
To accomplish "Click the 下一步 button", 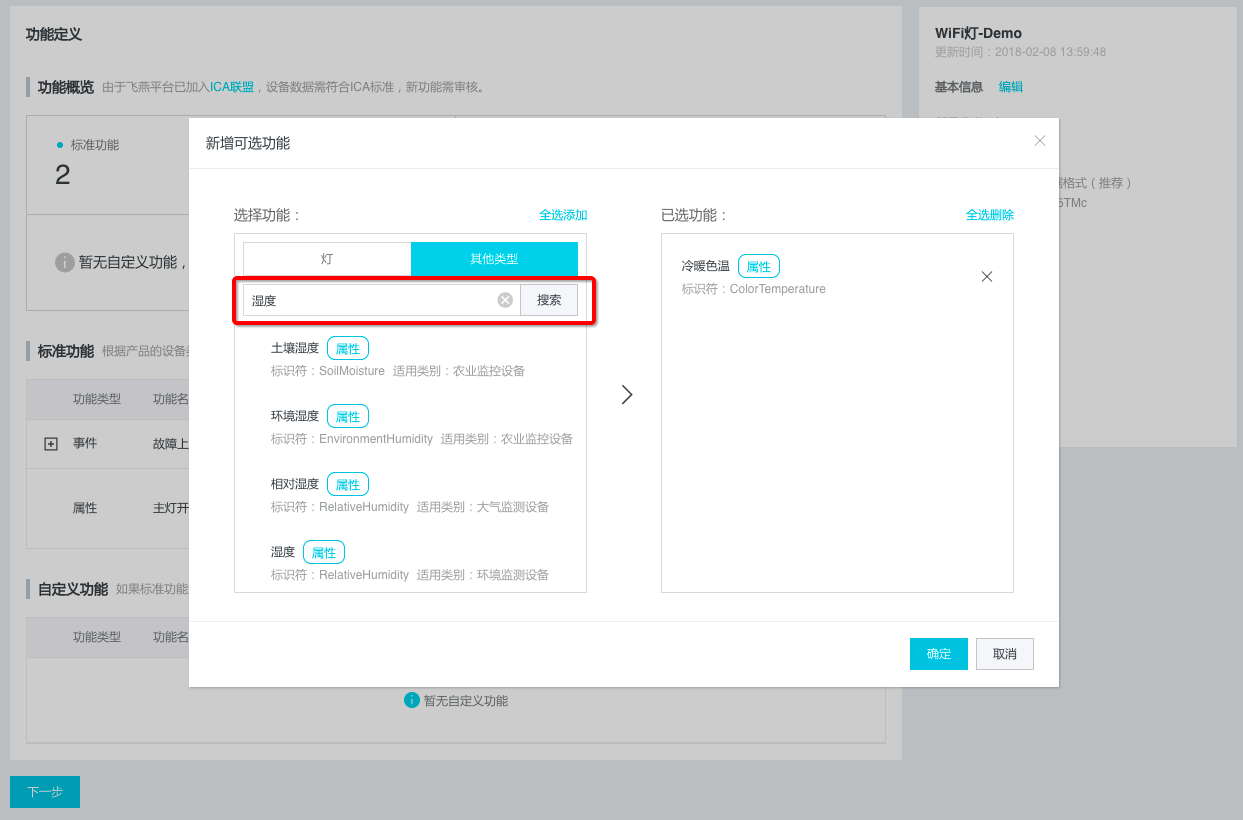I will (x=45, y=792).
